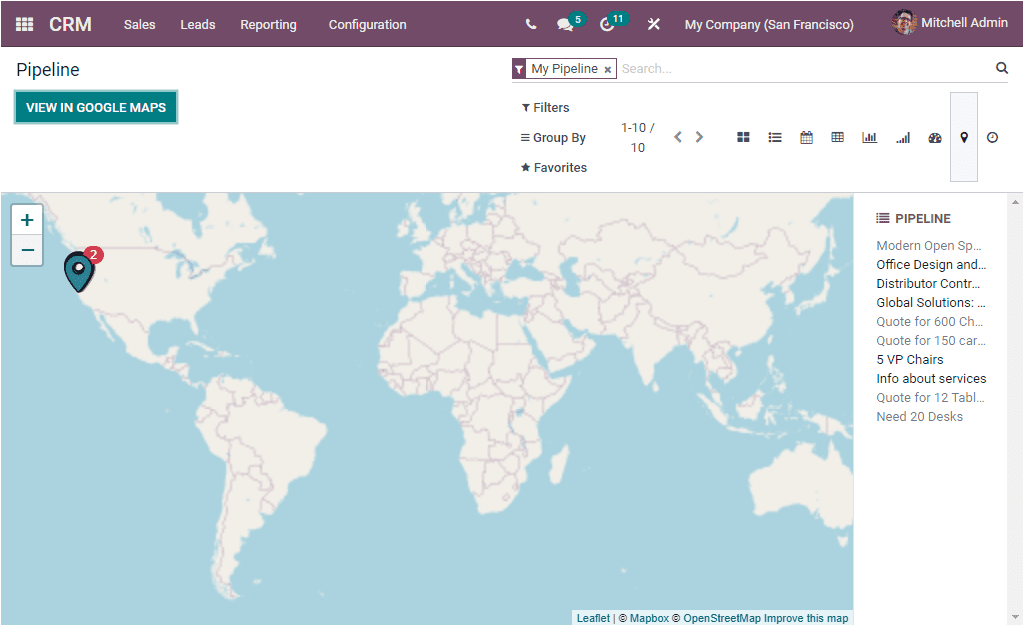Image resolution: width=1024 pixels, height=626 pixels.
Task: Open the apps menu grid
Action: [x=24, y=22]
